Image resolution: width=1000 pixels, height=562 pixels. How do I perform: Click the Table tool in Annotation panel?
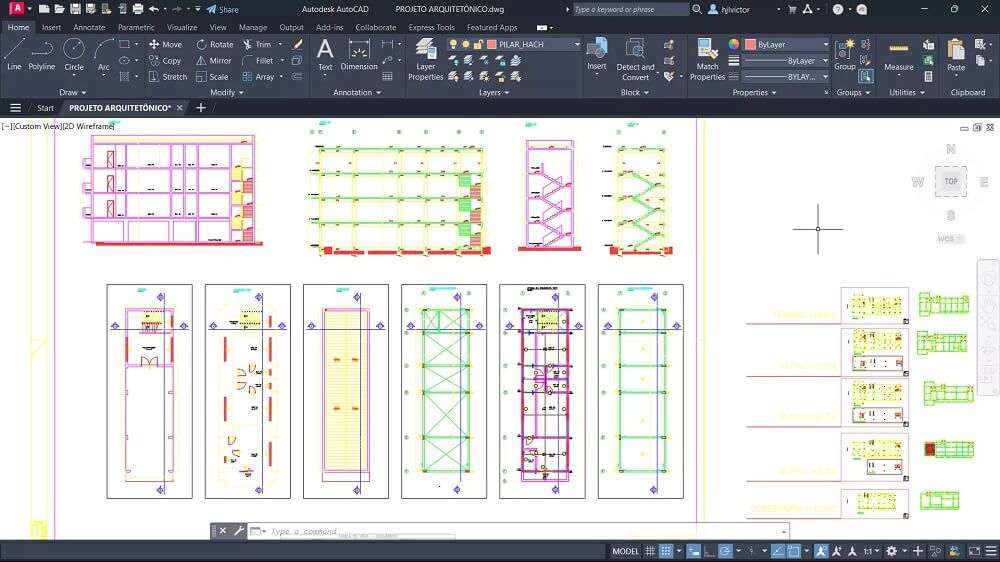pyautogui.click(x=387, y=77)
